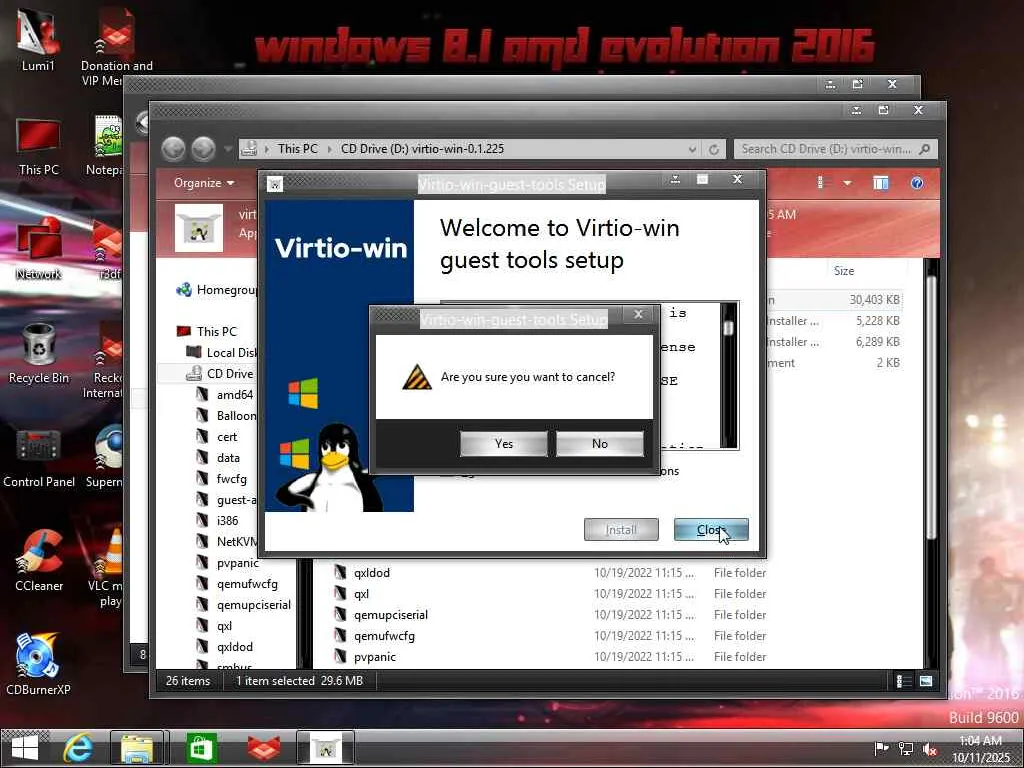Open the red cube taskbar app
Viewport: 1024px width, 768px height.
(264, 748)
